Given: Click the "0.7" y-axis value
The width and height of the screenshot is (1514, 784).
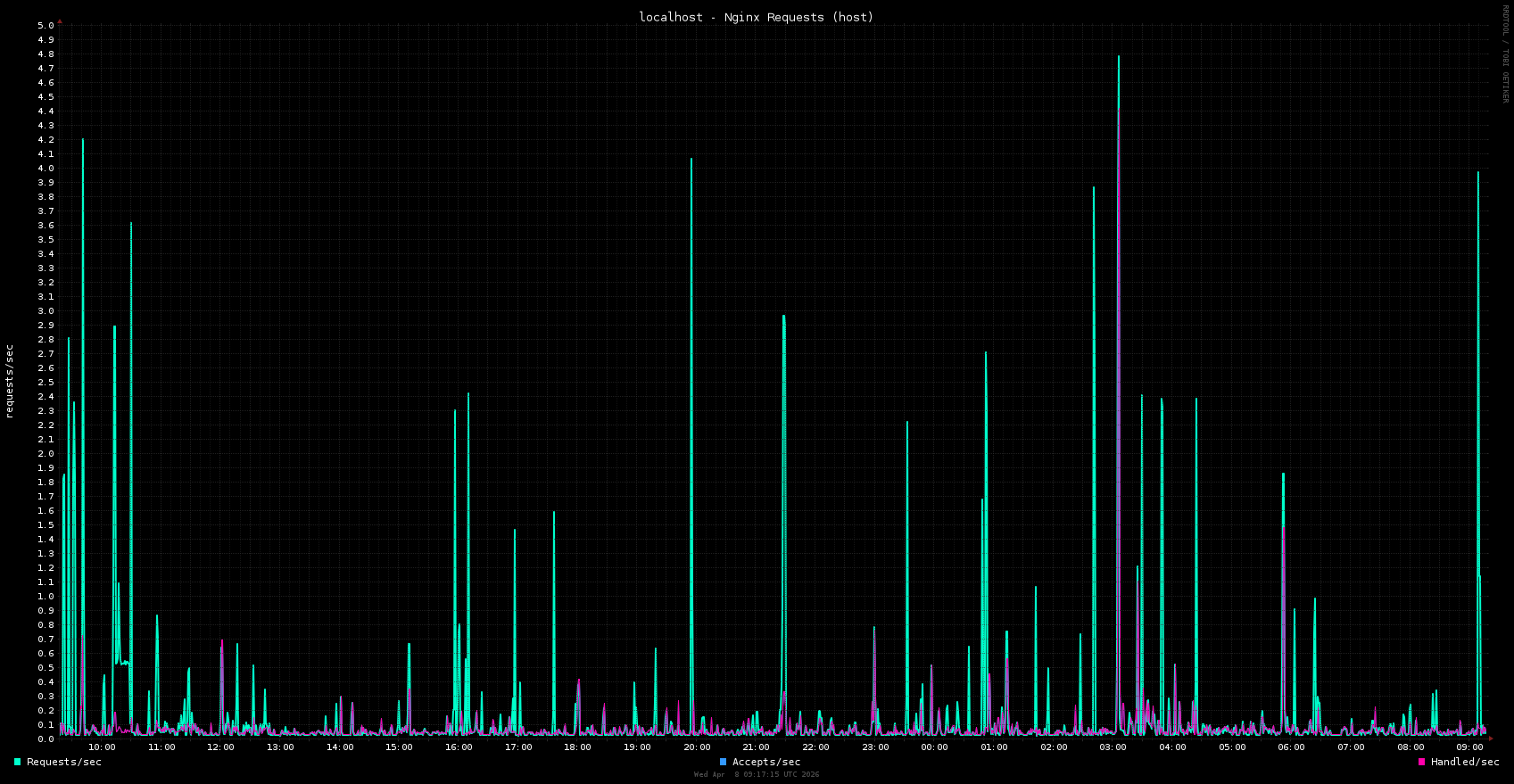Looking at the screenshot, I should pos(46,640).
